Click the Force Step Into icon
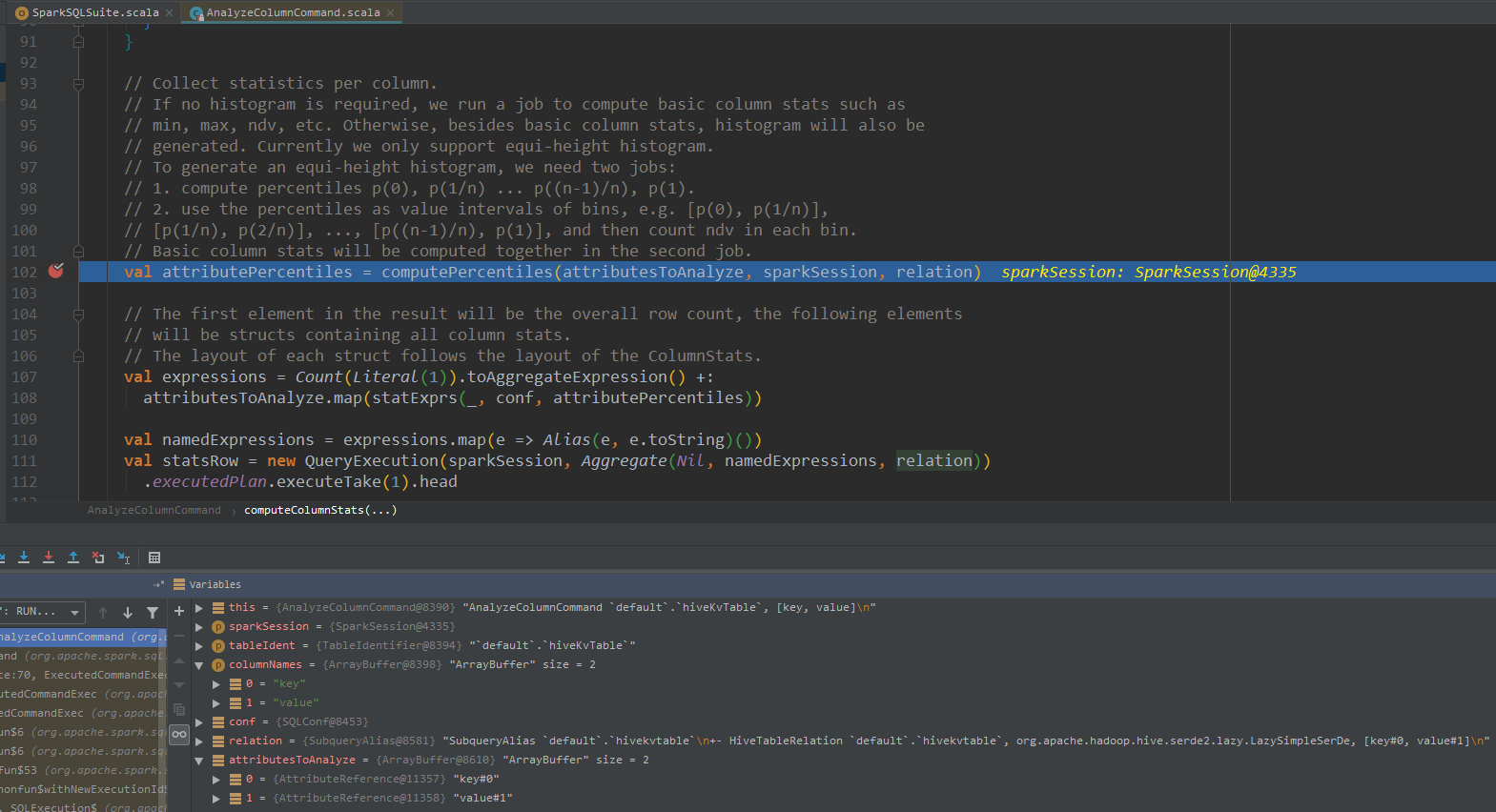 coord(49,558)
